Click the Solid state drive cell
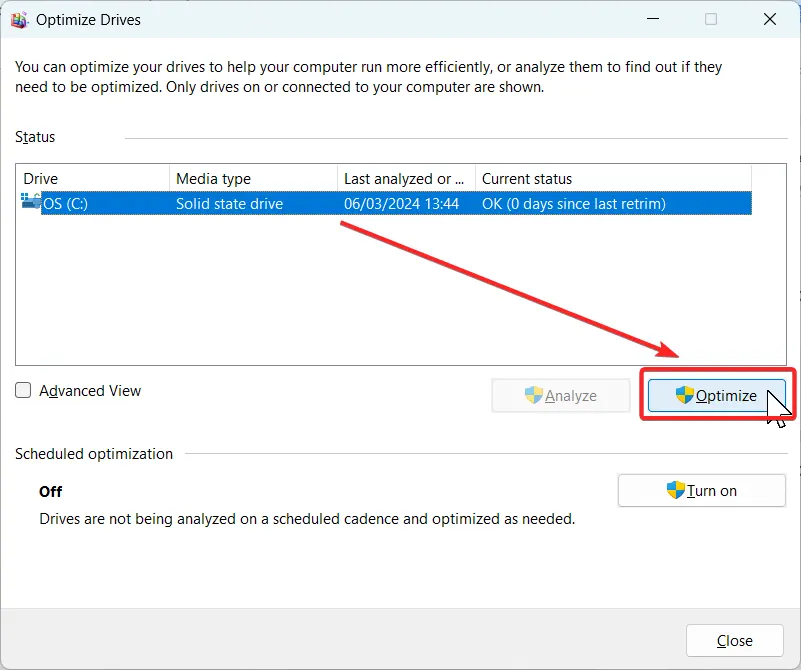 click(229, 204)
